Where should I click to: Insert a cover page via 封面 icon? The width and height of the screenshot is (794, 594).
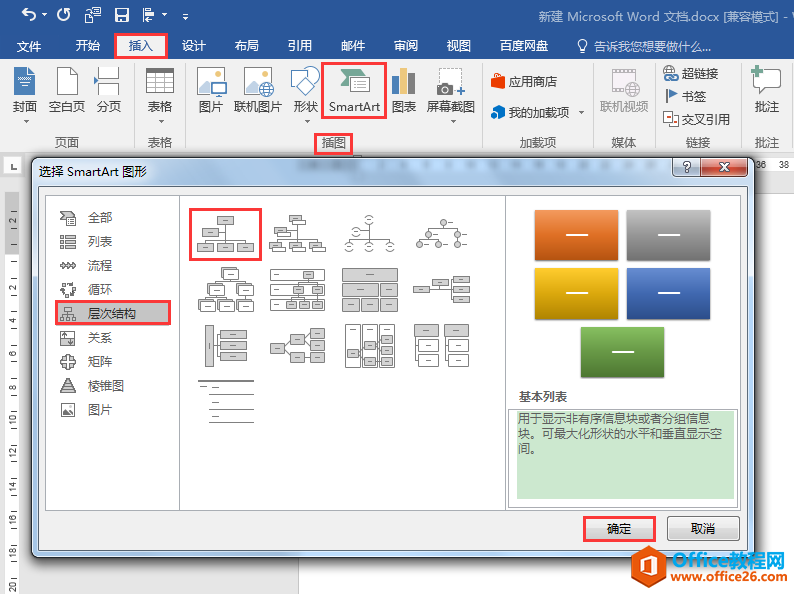coord(24,91)
